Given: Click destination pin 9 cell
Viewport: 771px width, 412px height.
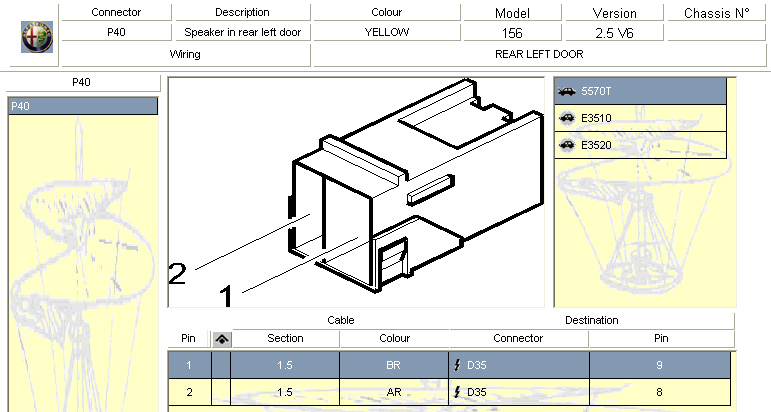Looking at the screenshot, I should click(x=659, y=365).
